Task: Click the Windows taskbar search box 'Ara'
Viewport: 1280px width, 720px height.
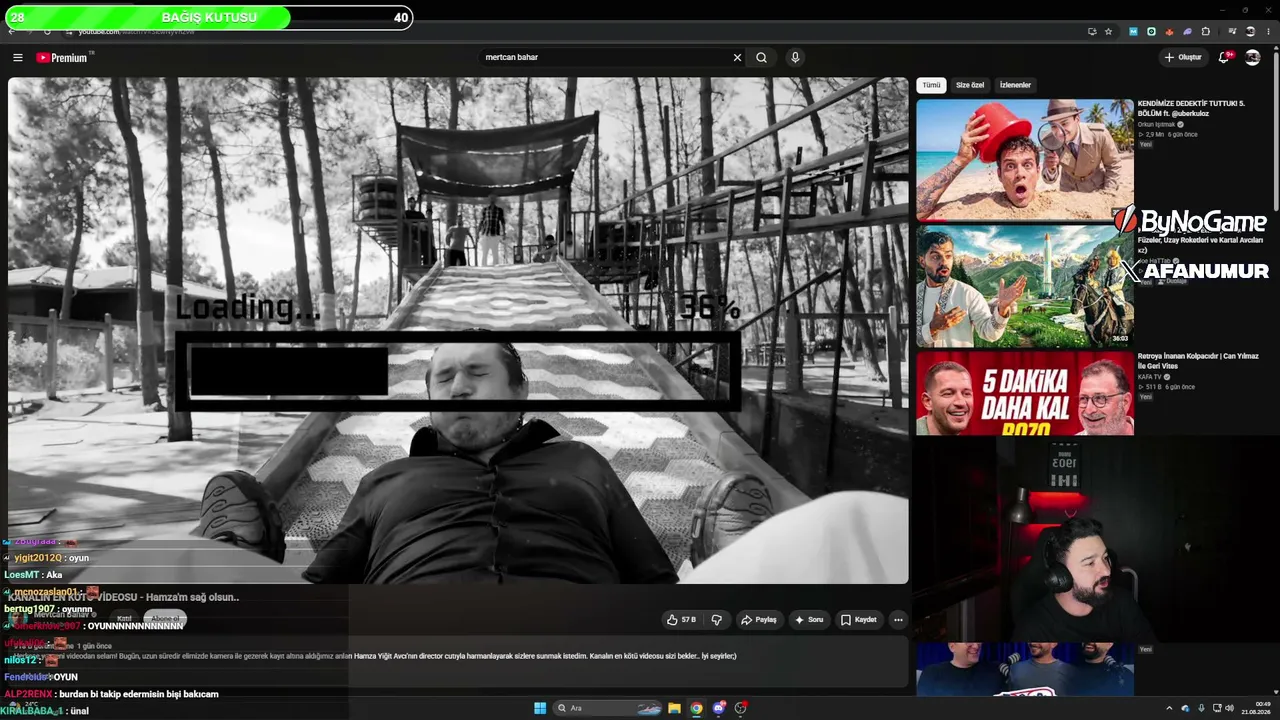Action: tap(608, 708)
